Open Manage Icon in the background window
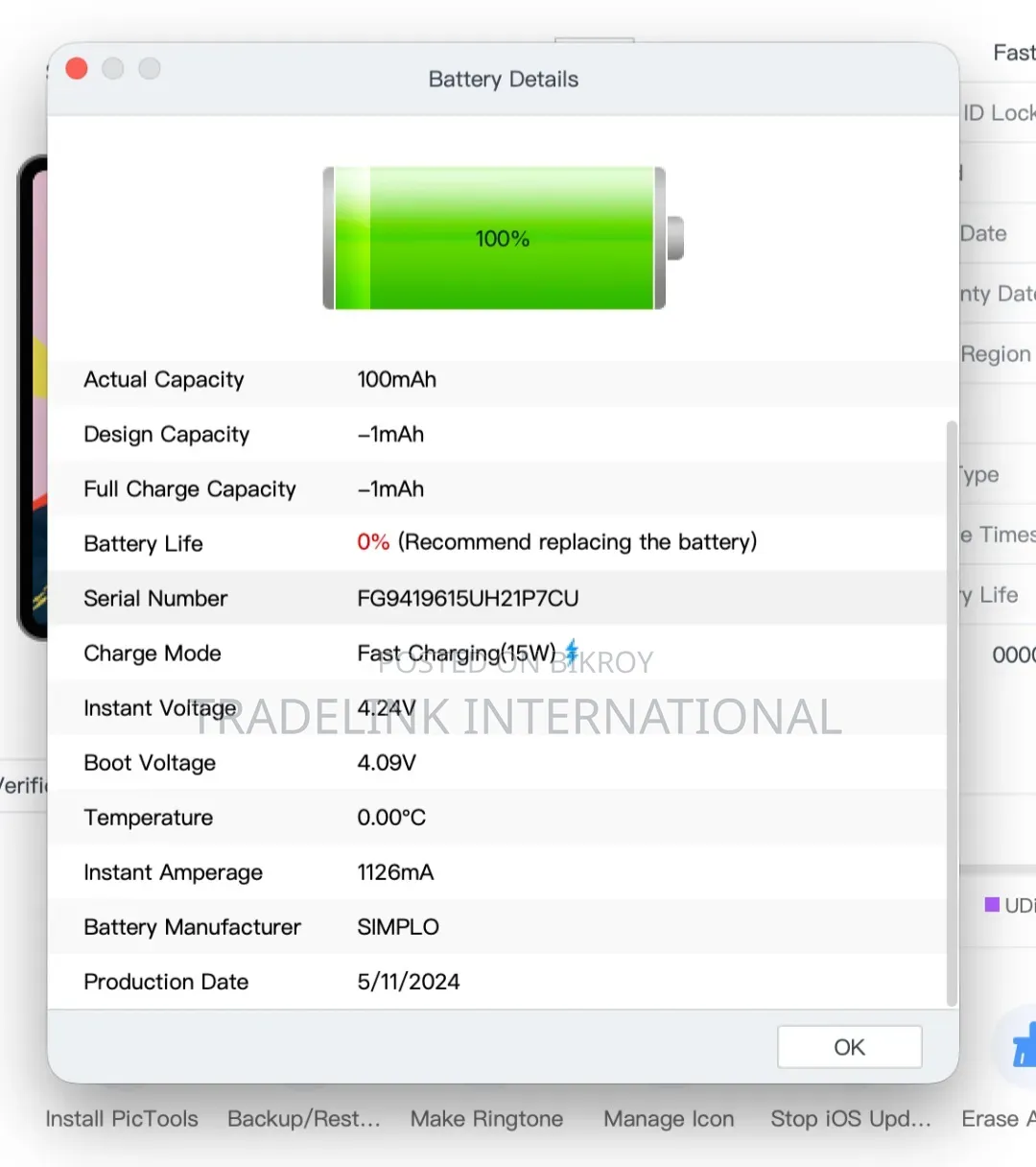 [669, 1119]
